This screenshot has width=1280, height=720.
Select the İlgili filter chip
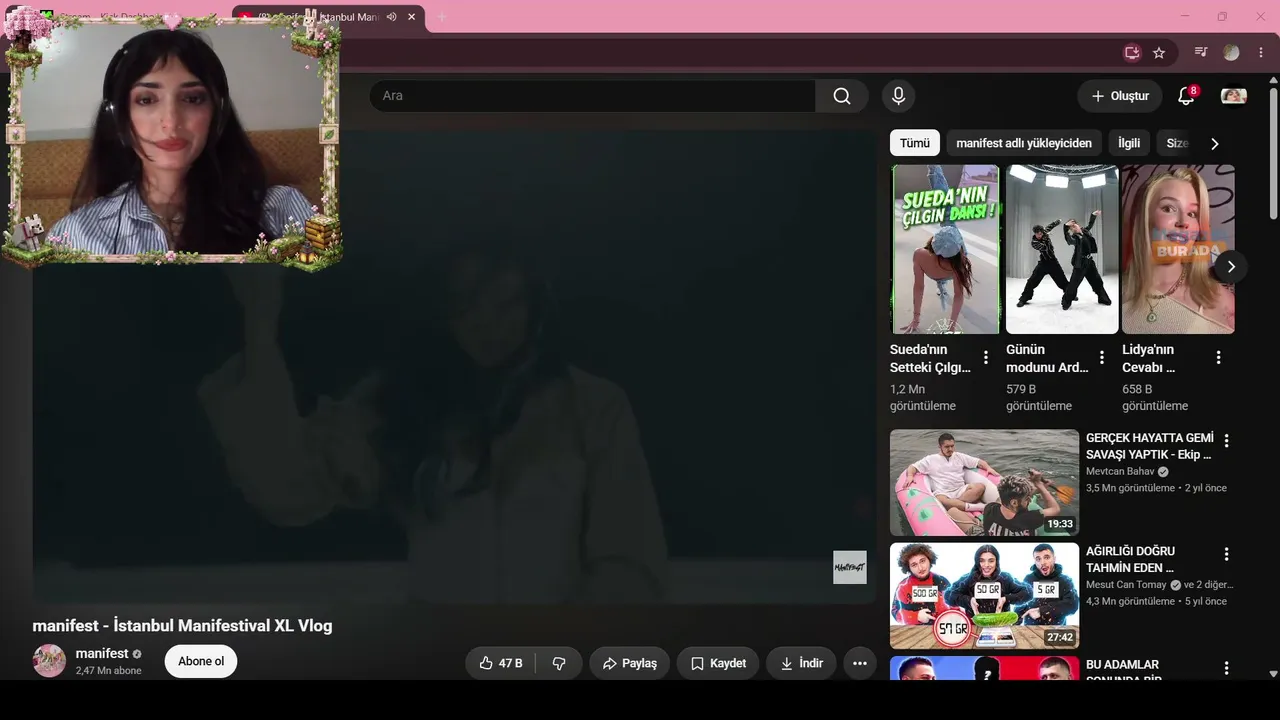click(x=1129, y=143)
